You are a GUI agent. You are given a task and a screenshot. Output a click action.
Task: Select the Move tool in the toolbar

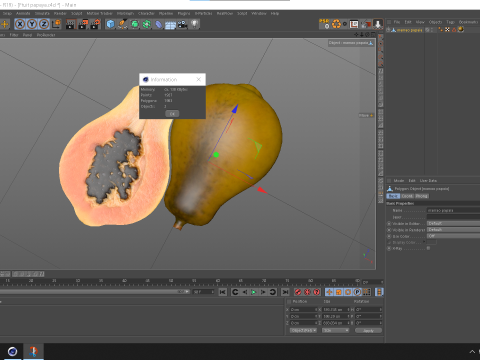point(5,24)
